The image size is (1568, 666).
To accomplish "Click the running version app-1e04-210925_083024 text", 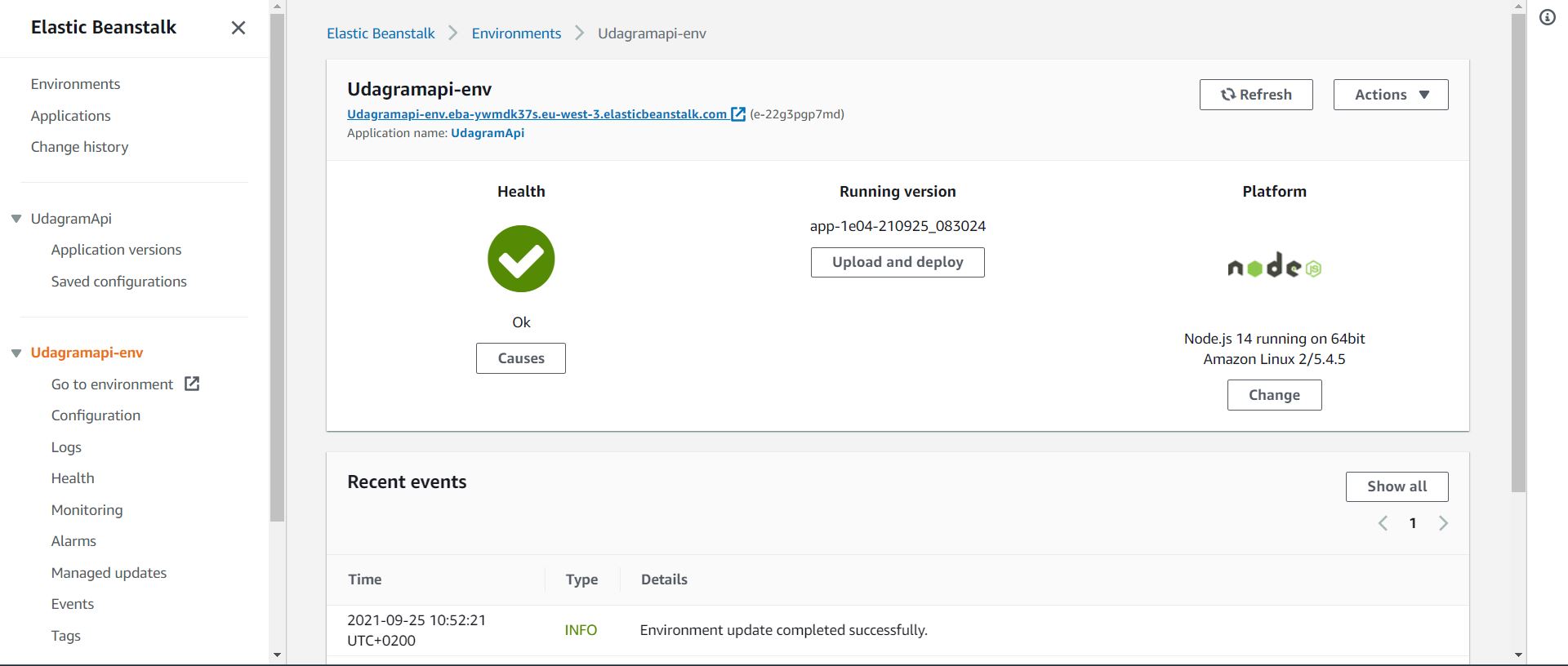I will click(898, 226).
